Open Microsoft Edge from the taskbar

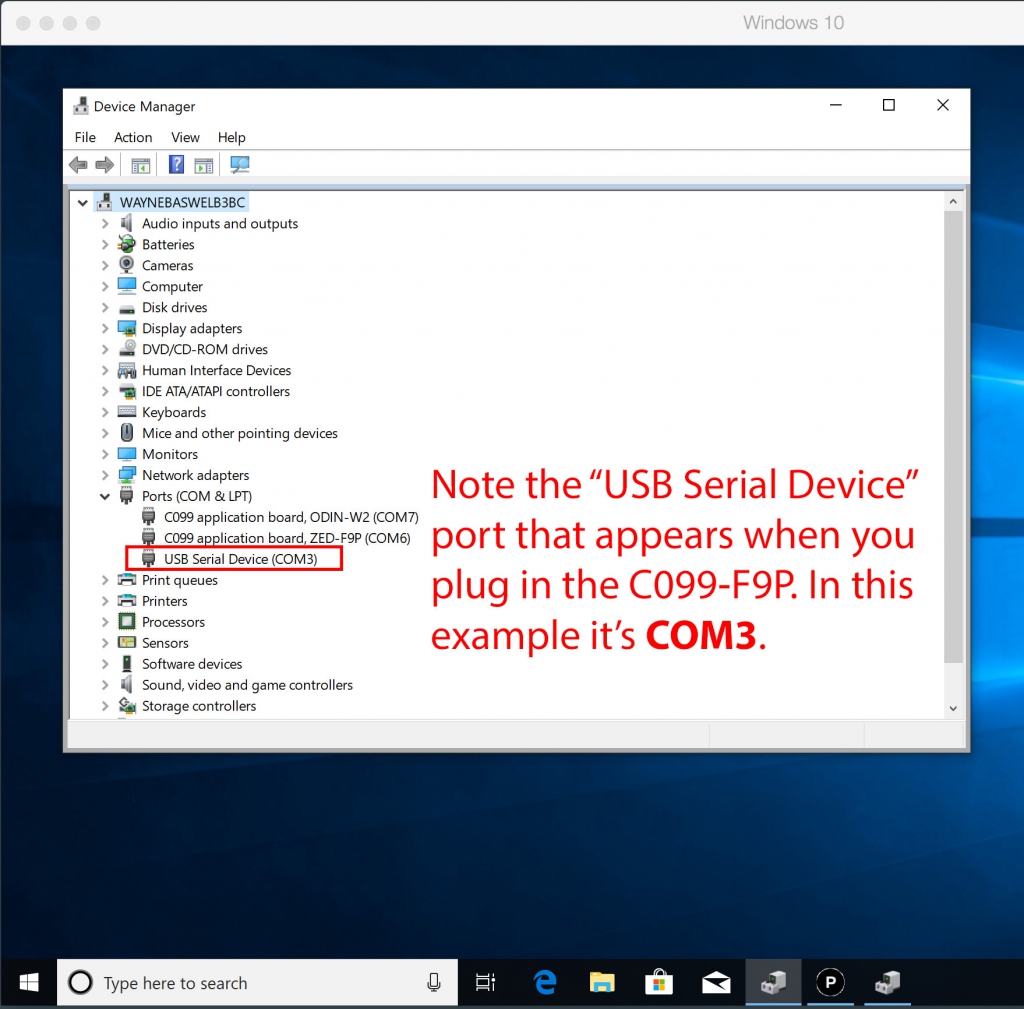(x=545, y=982)
